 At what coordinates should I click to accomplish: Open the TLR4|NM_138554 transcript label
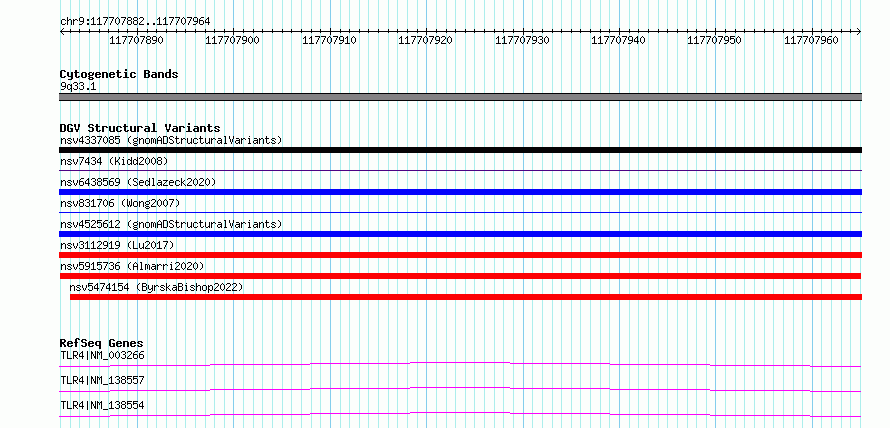(x=102, y=406)
